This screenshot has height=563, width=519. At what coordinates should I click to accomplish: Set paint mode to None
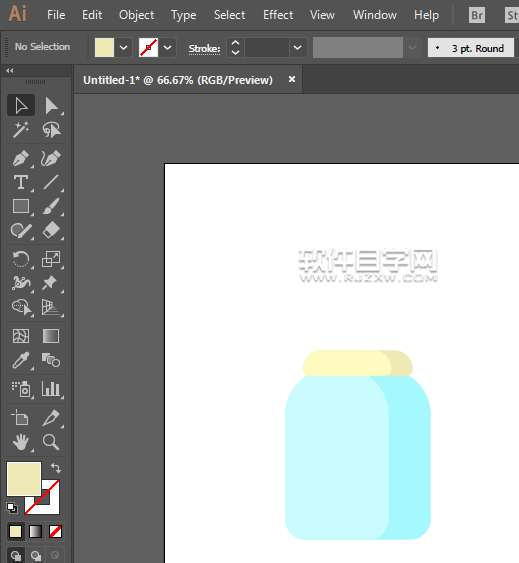55,531
